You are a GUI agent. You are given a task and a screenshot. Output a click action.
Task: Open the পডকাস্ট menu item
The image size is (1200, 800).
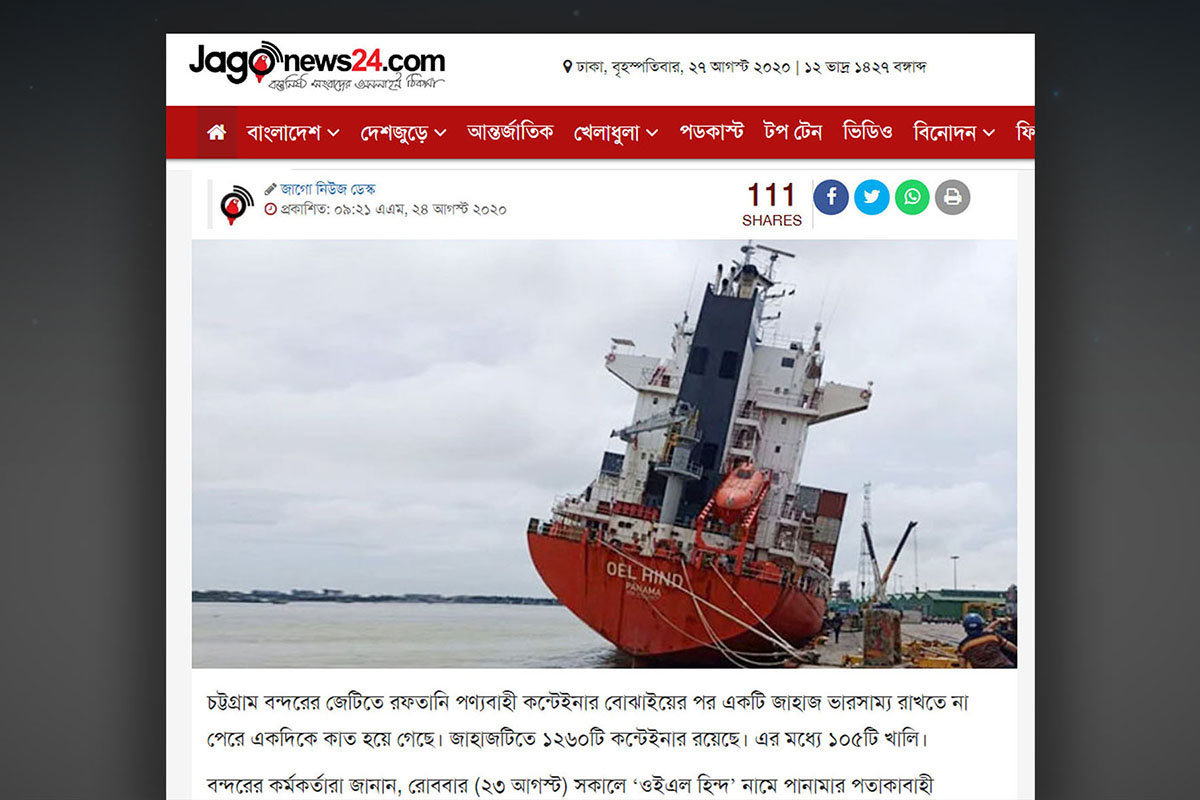(712, 132)
